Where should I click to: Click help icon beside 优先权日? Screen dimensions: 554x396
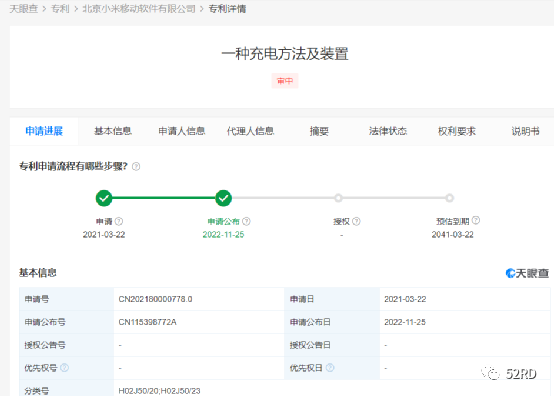330,368
